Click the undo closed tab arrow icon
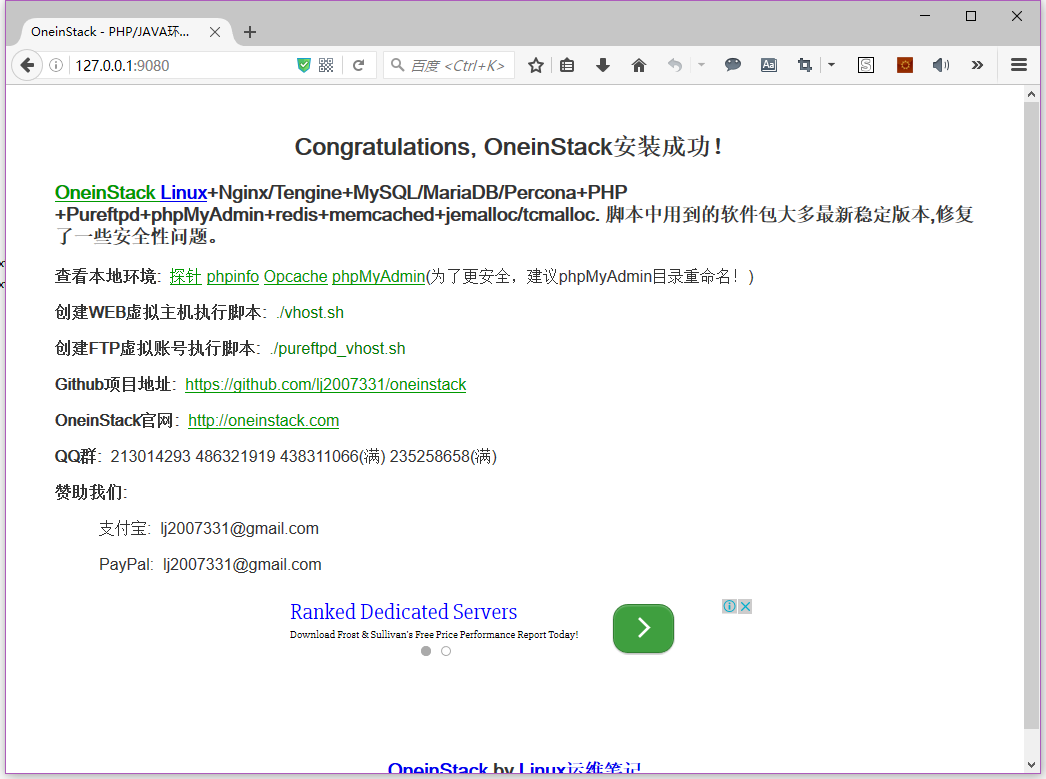 675,65
